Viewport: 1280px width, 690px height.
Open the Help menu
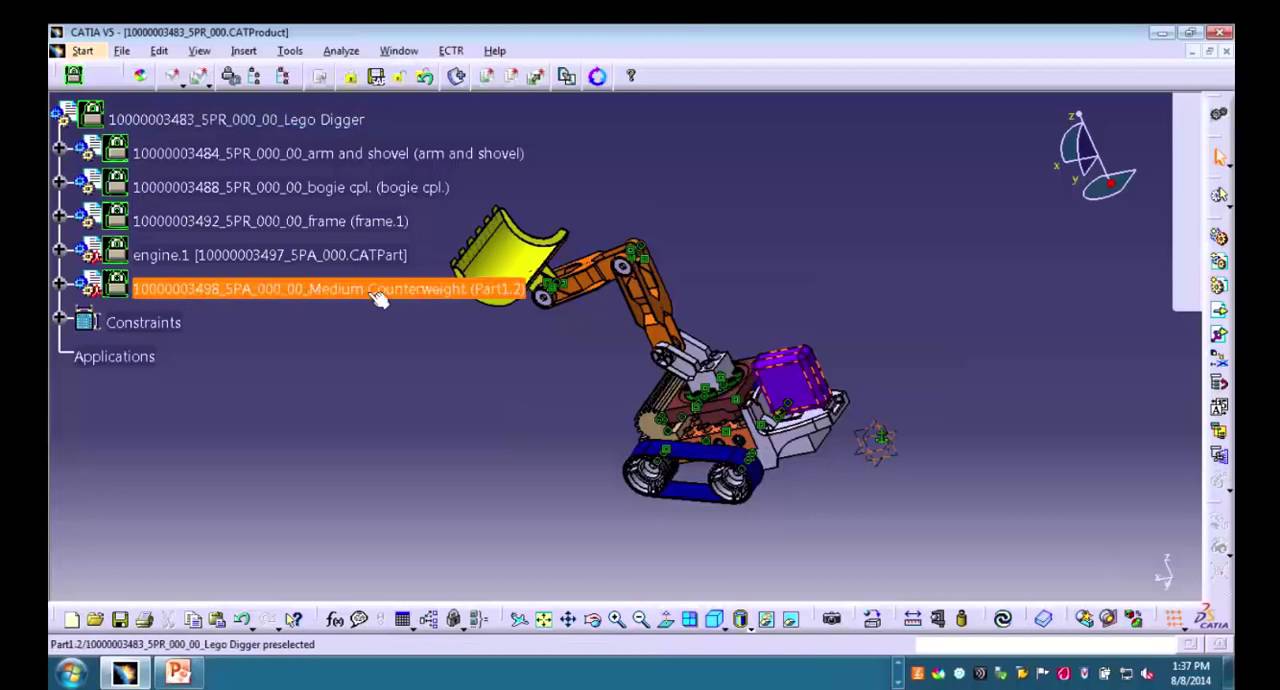pyautogui.click(x=495, y=51)
